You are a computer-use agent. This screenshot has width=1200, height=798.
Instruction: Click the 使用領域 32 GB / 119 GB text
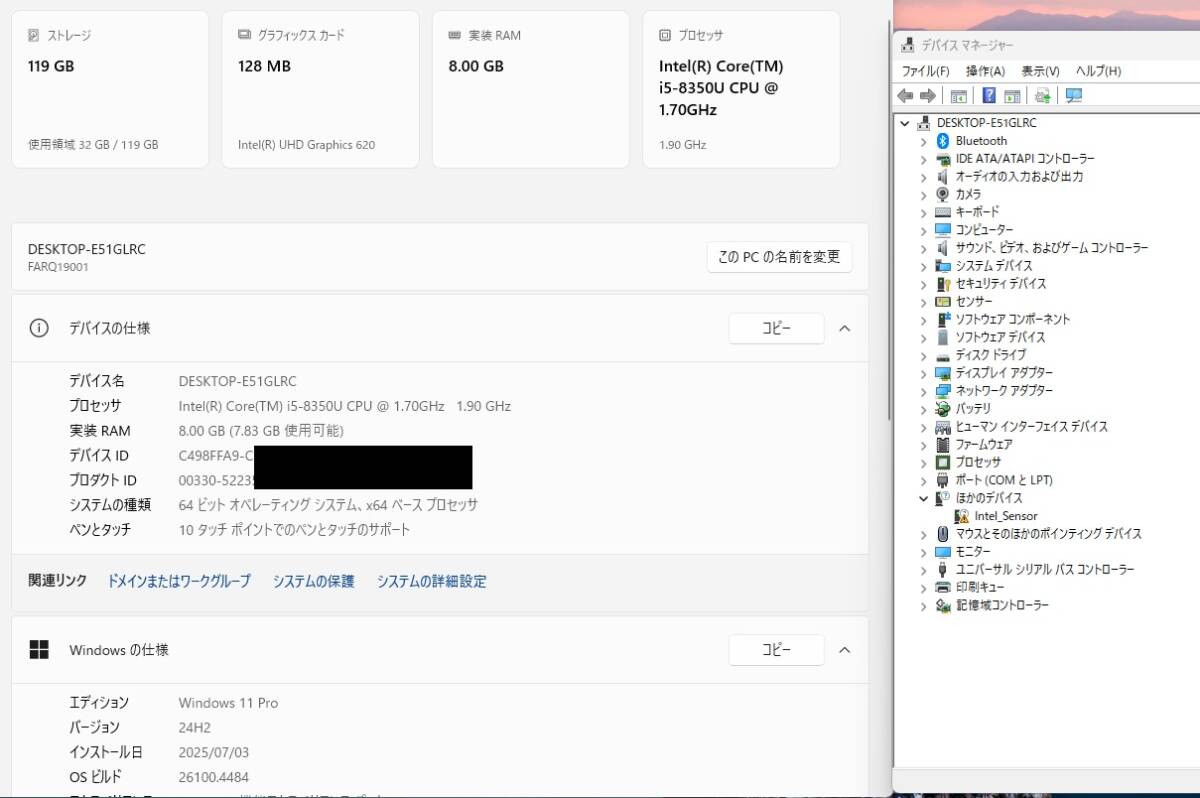[x=93, y=145]
